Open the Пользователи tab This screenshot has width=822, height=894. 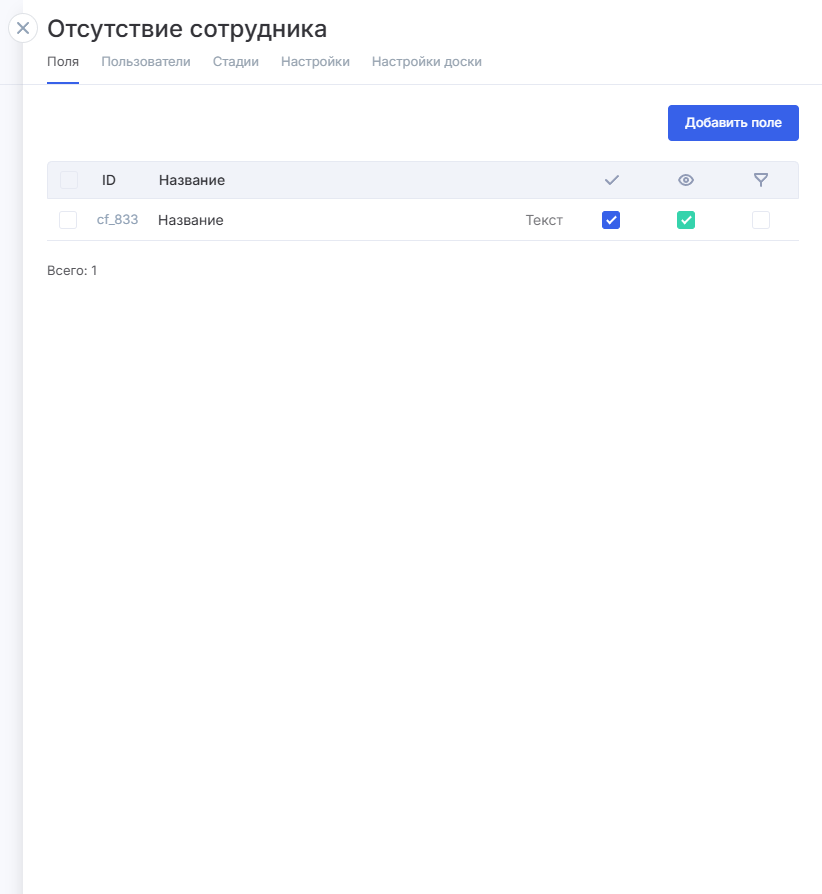[x=146, y=62]
